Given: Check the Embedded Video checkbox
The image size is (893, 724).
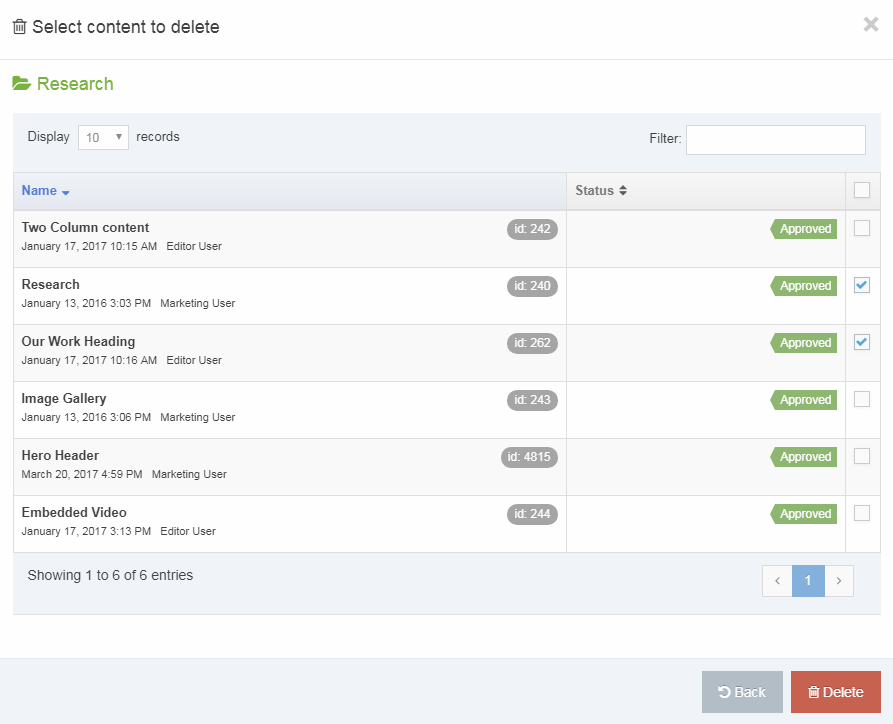Looking at the screenshot, I should tap(862, 513).
